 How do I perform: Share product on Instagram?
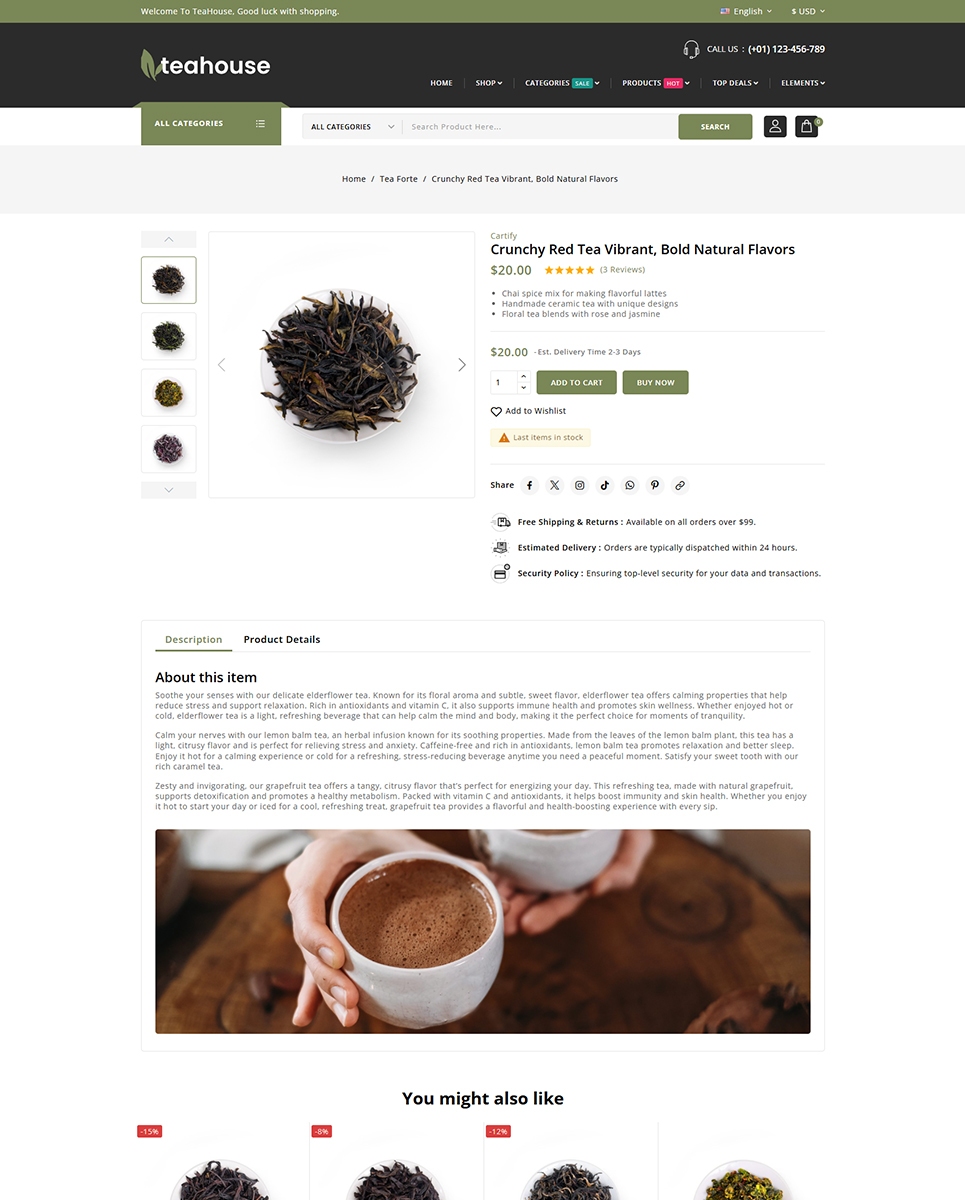pos(580,485)
